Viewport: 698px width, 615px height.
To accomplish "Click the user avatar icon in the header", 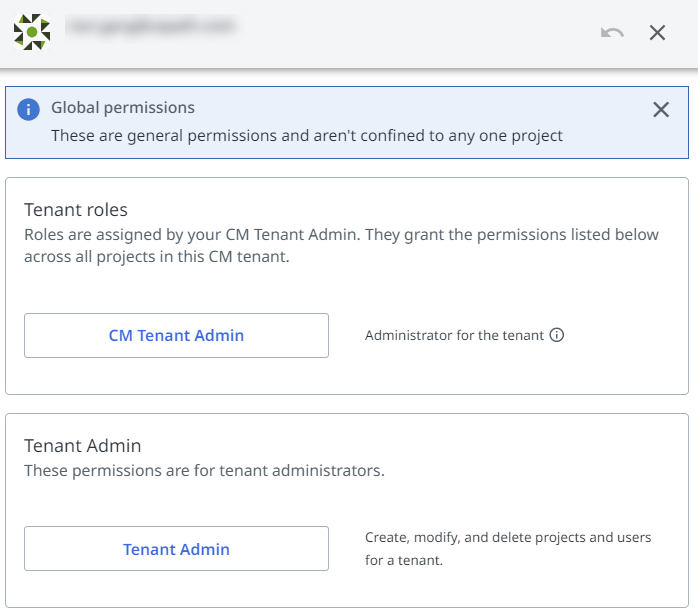I will point(32,32).
